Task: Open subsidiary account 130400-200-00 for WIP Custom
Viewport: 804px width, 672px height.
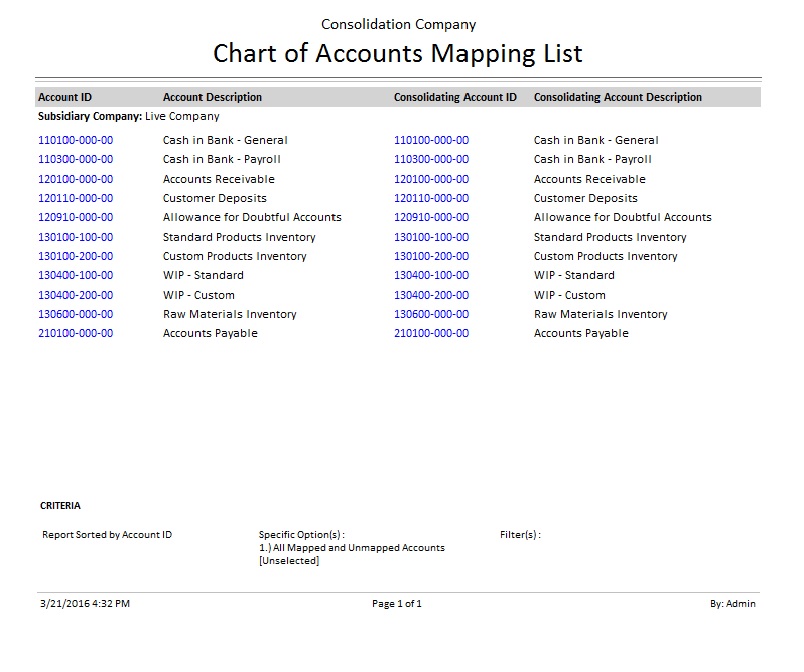Action: click(75, 295)
